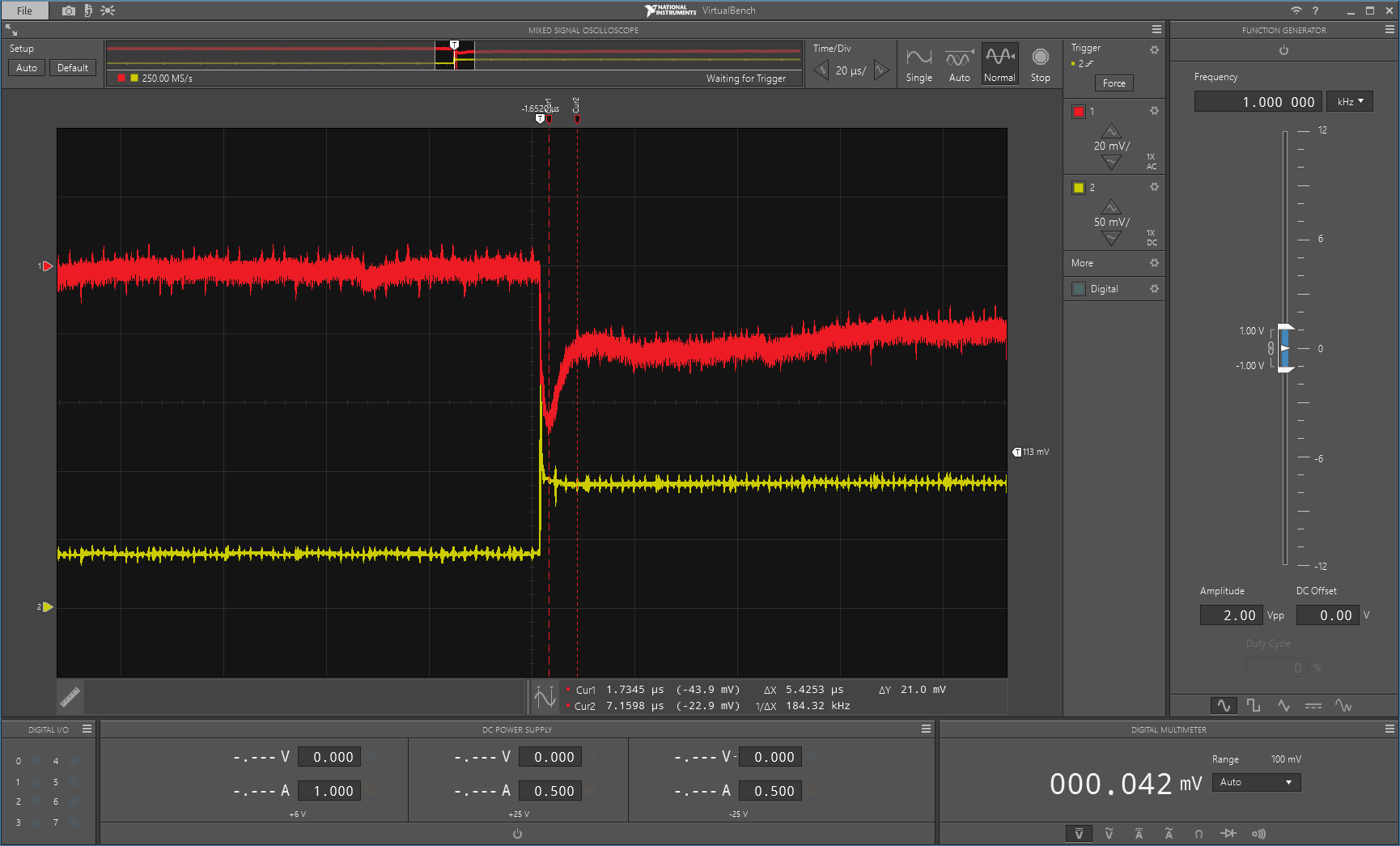Select Normal acquisition mode

(x=1000, y=64)
